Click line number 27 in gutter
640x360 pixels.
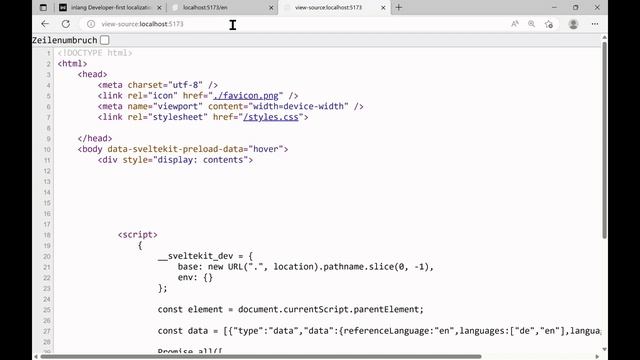tap(47, 331)
